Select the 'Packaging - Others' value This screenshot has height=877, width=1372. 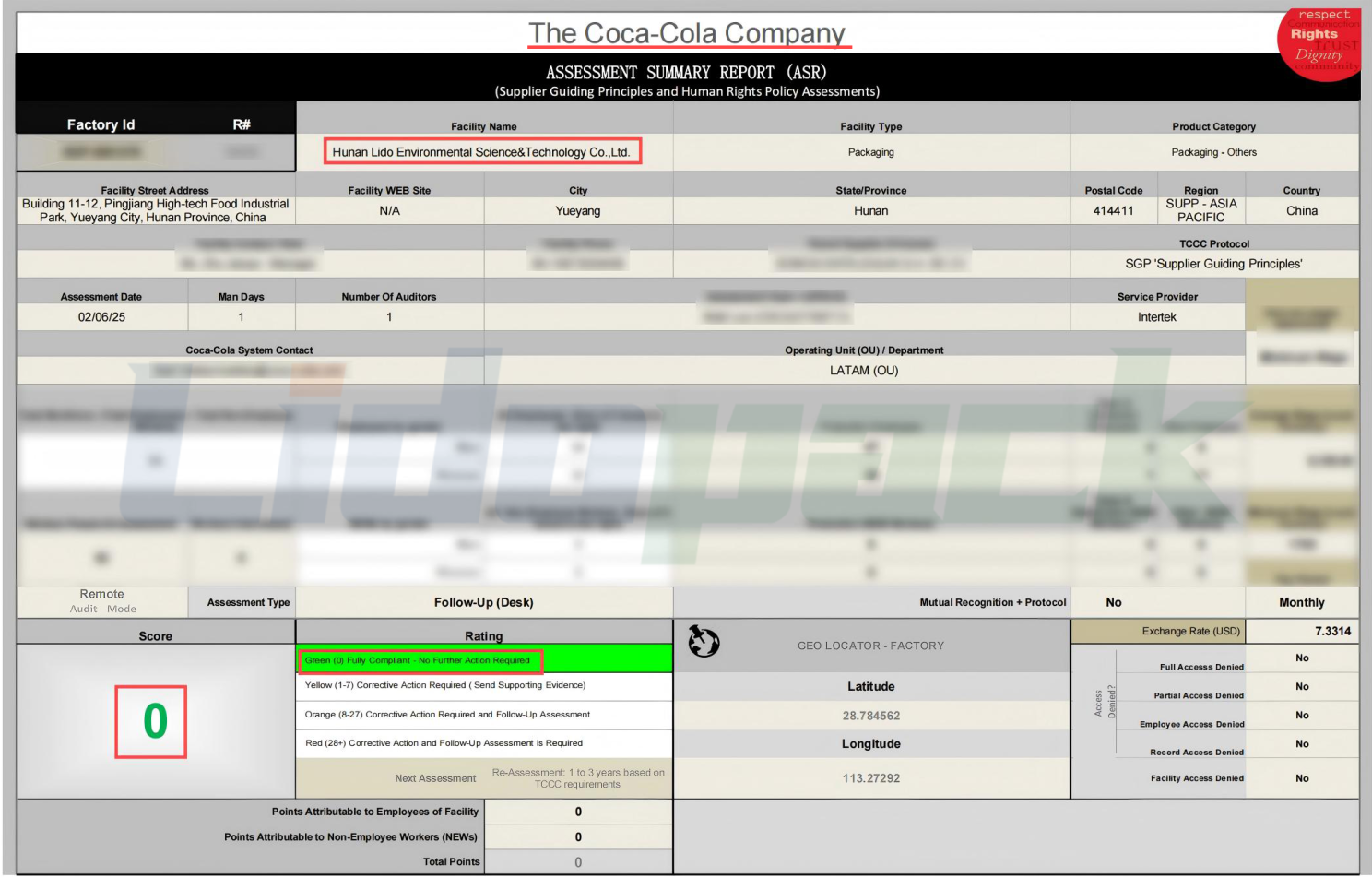tap(1213, 152)
